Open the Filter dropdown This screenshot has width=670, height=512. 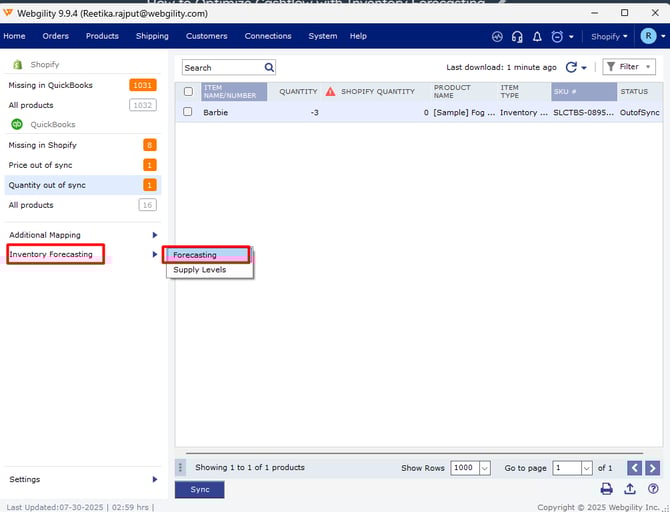(629, 67)
